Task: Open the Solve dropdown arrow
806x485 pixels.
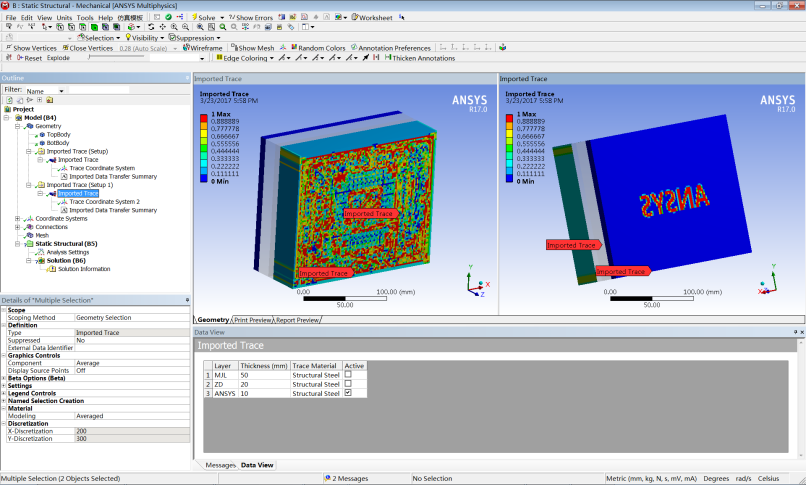Action: pos(222,17)
